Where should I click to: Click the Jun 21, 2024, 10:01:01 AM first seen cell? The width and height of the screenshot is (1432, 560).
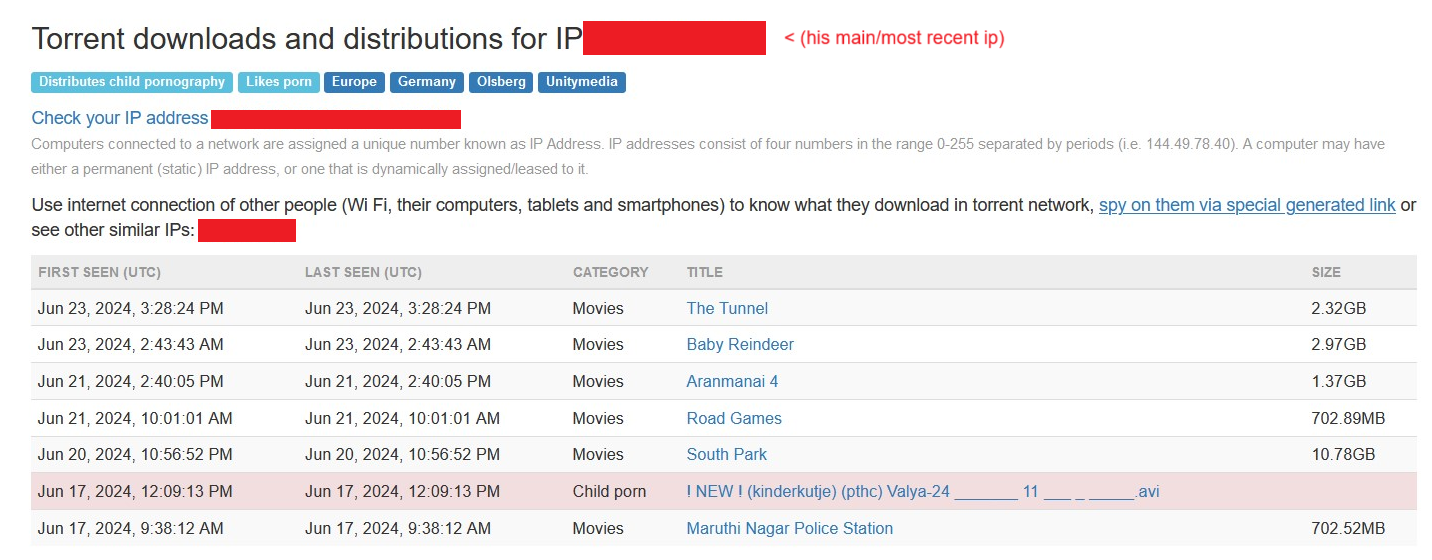[135, 418]
